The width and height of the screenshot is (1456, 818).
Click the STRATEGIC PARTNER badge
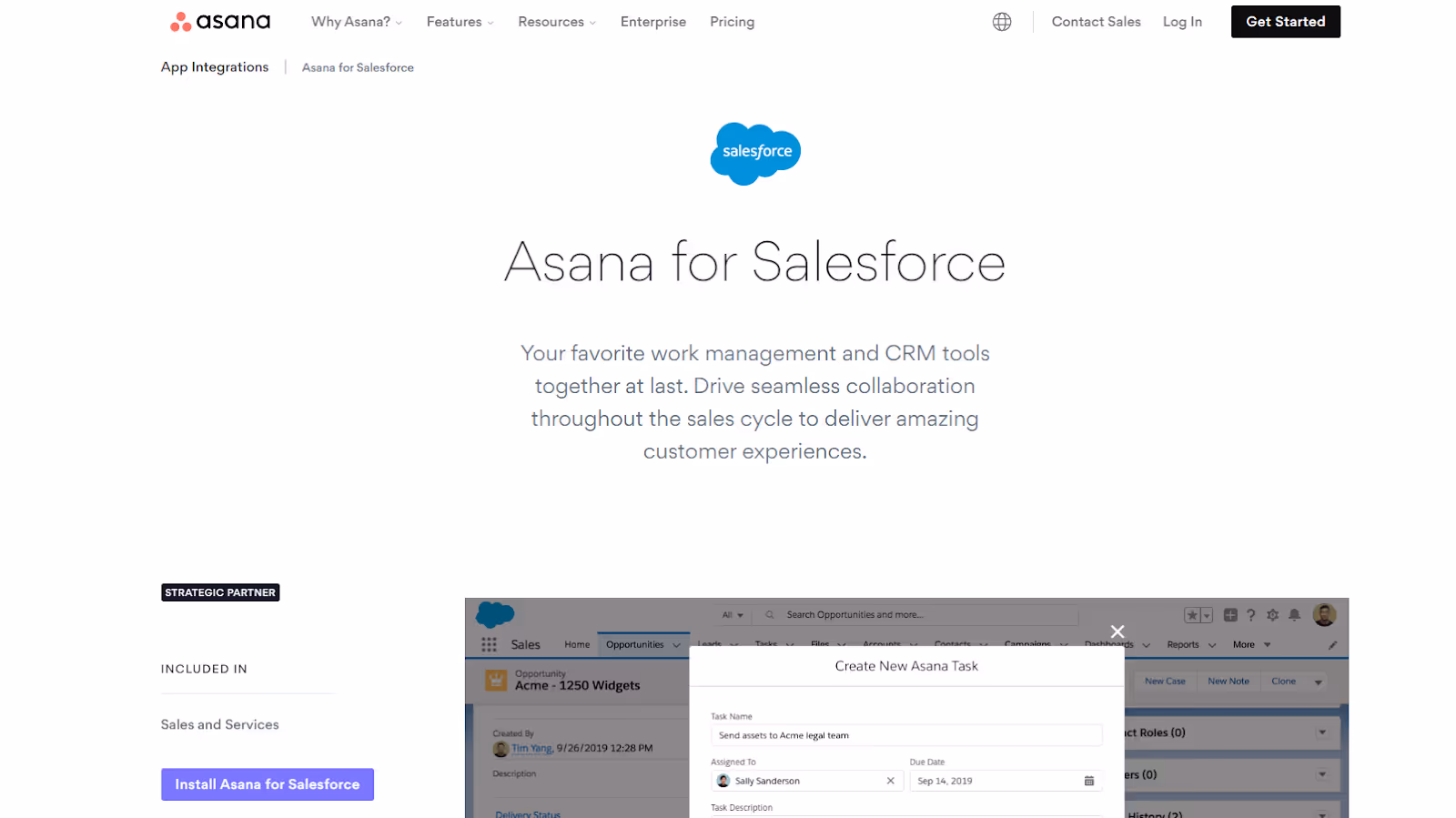[x=220, y=592]
